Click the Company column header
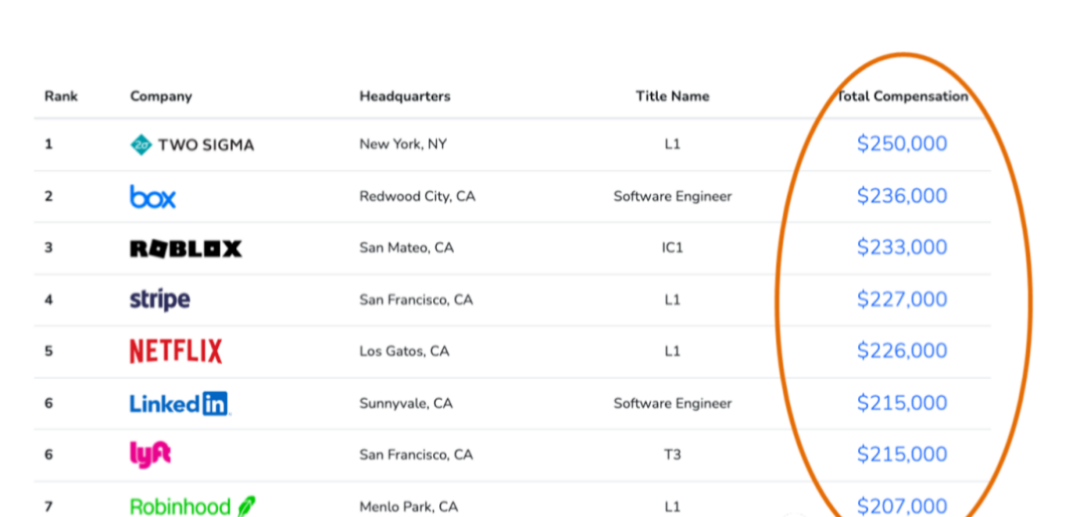 161,96
